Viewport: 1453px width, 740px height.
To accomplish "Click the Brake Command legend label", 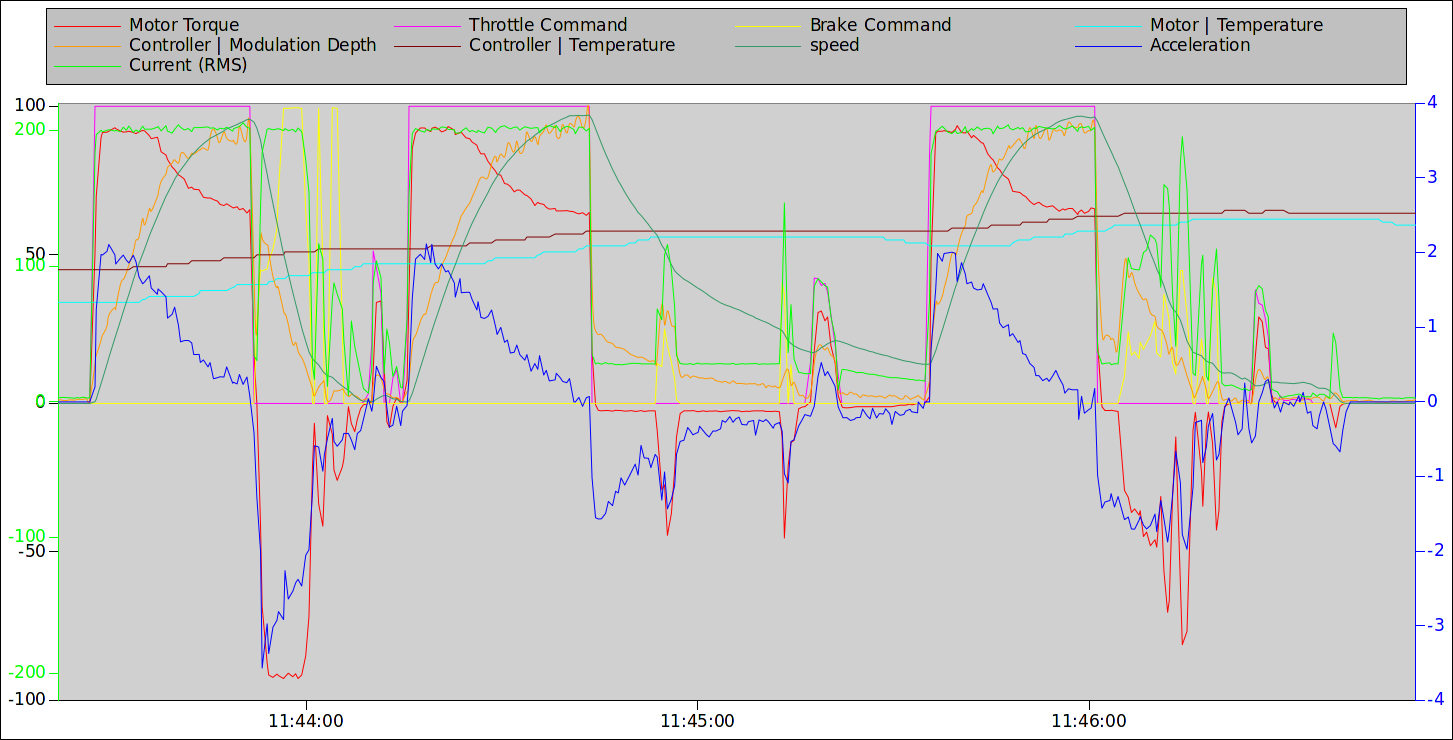I will 880,25.
